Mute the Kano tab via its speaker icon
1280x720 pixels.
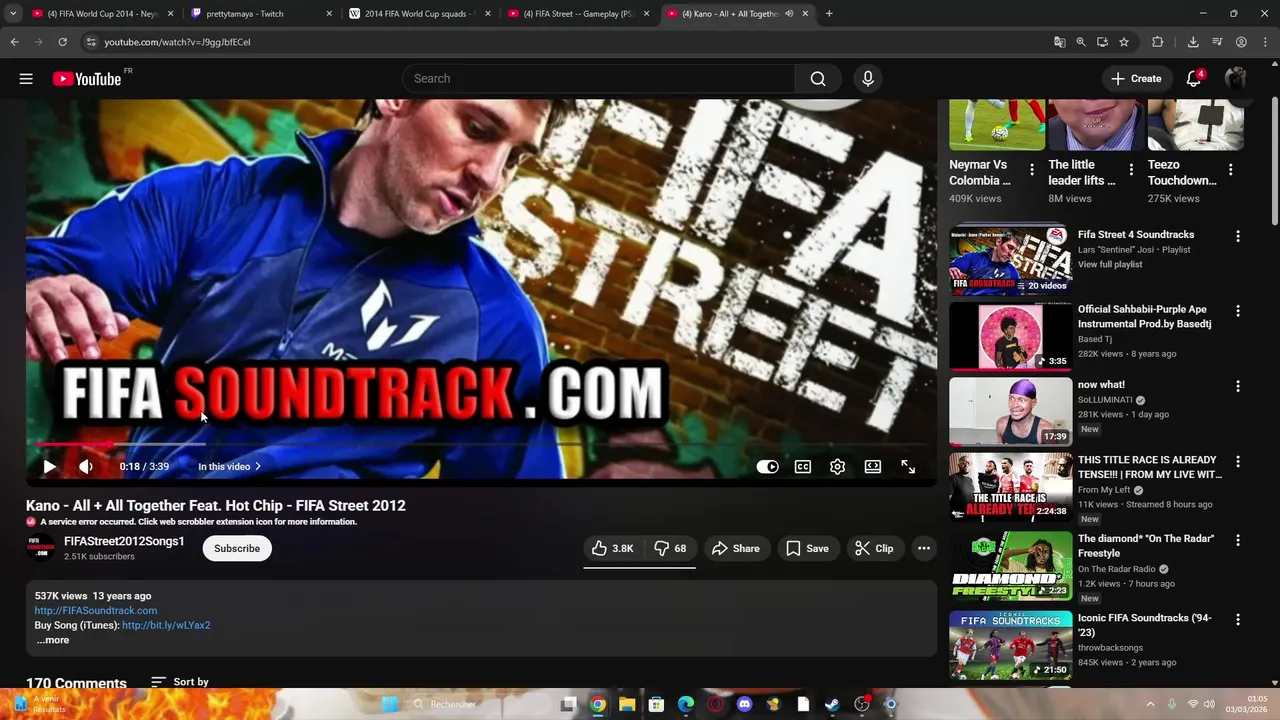pos(789,14)
